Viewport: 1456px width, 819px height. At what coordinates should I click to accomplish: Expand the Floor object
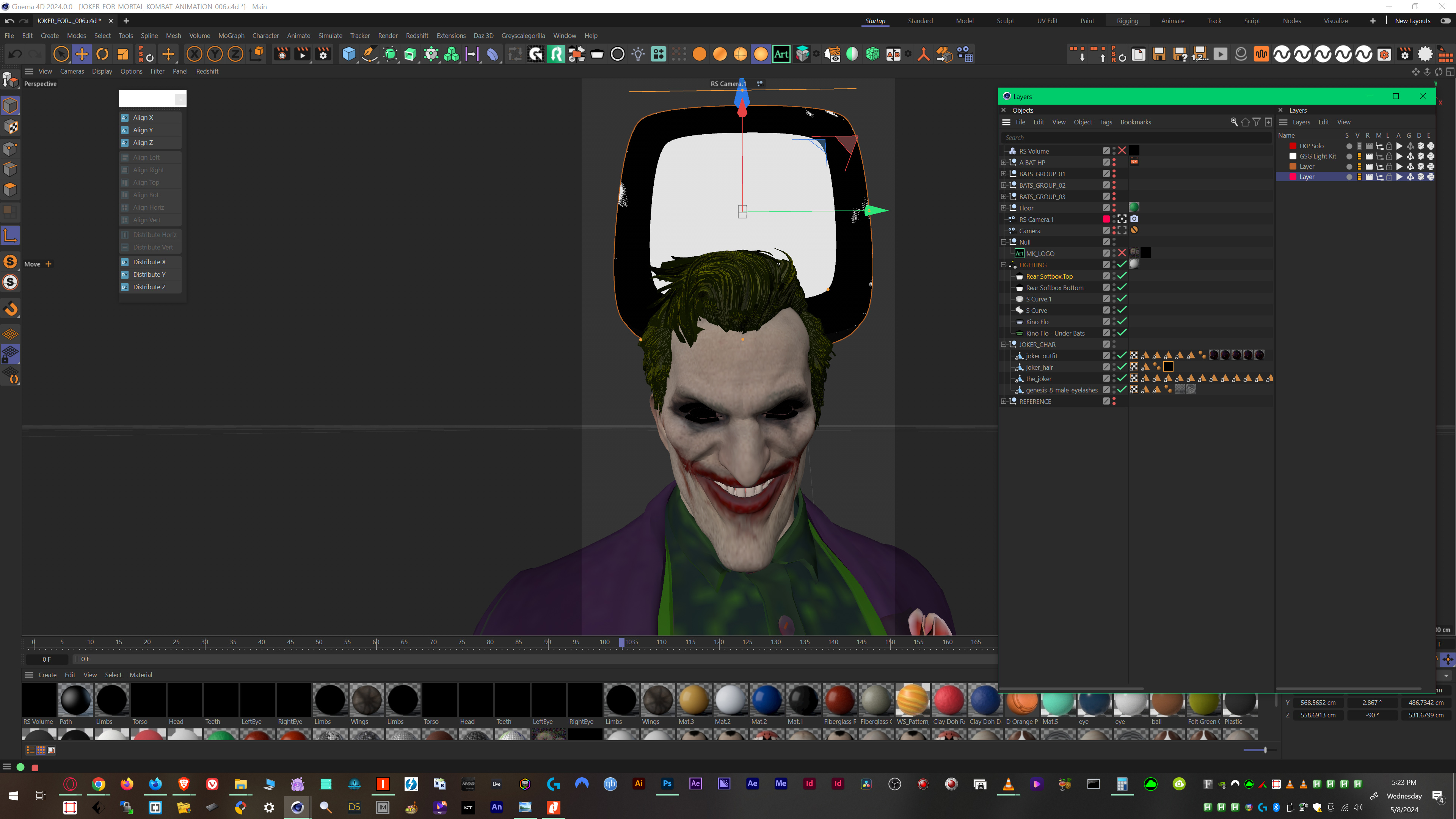pyautogui.click(x=1004, y=208)
